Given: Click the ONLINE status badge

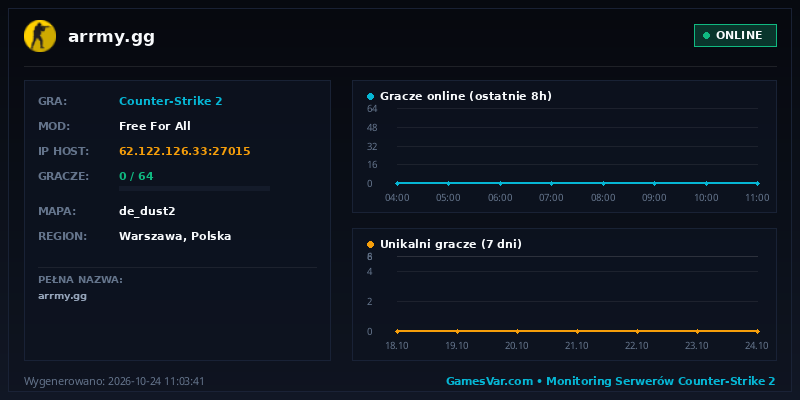Looking at the screenshot, I should point(735,35).
